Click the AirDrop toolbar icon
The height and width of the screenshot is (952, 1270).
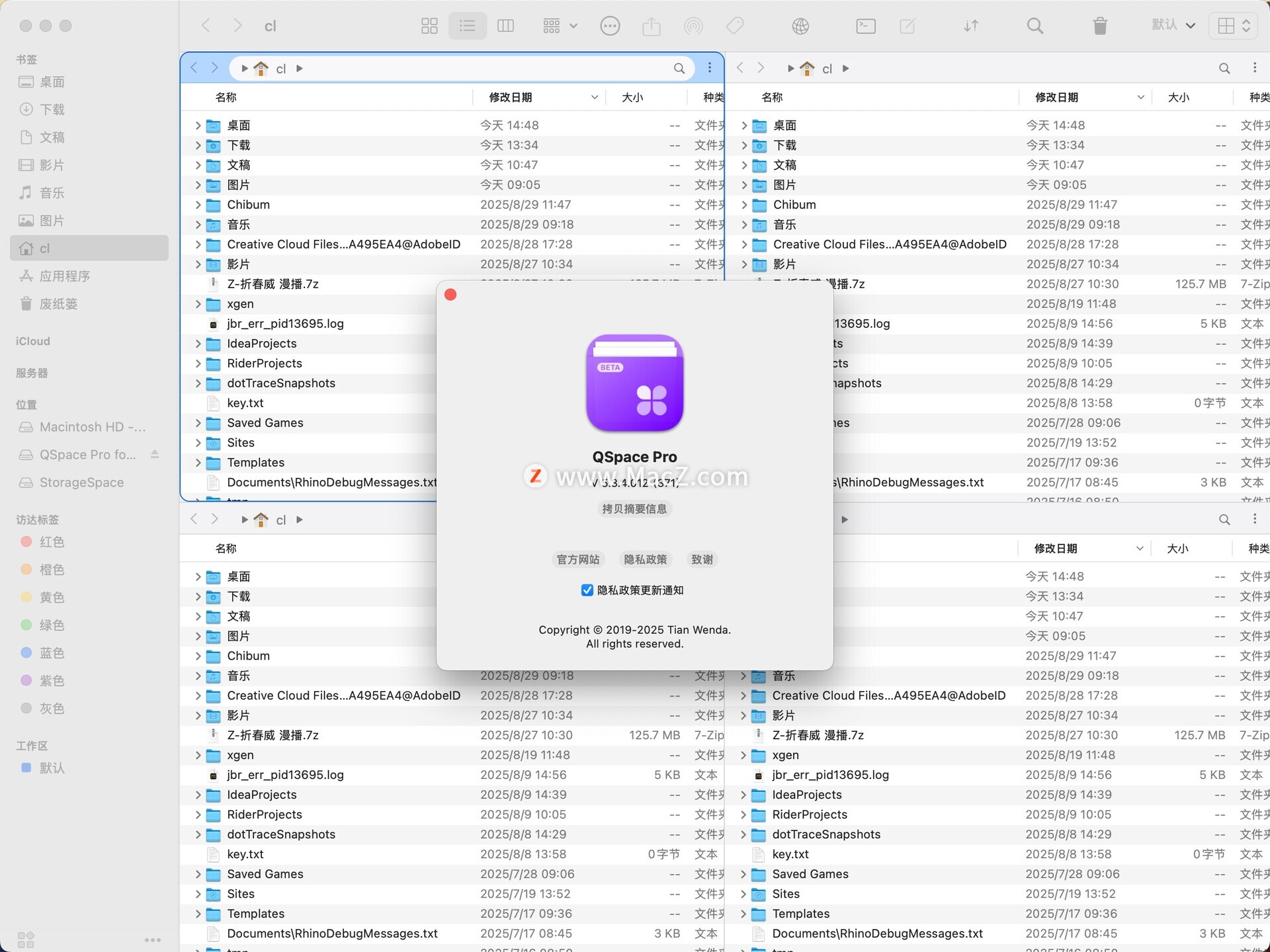(693, 26)
